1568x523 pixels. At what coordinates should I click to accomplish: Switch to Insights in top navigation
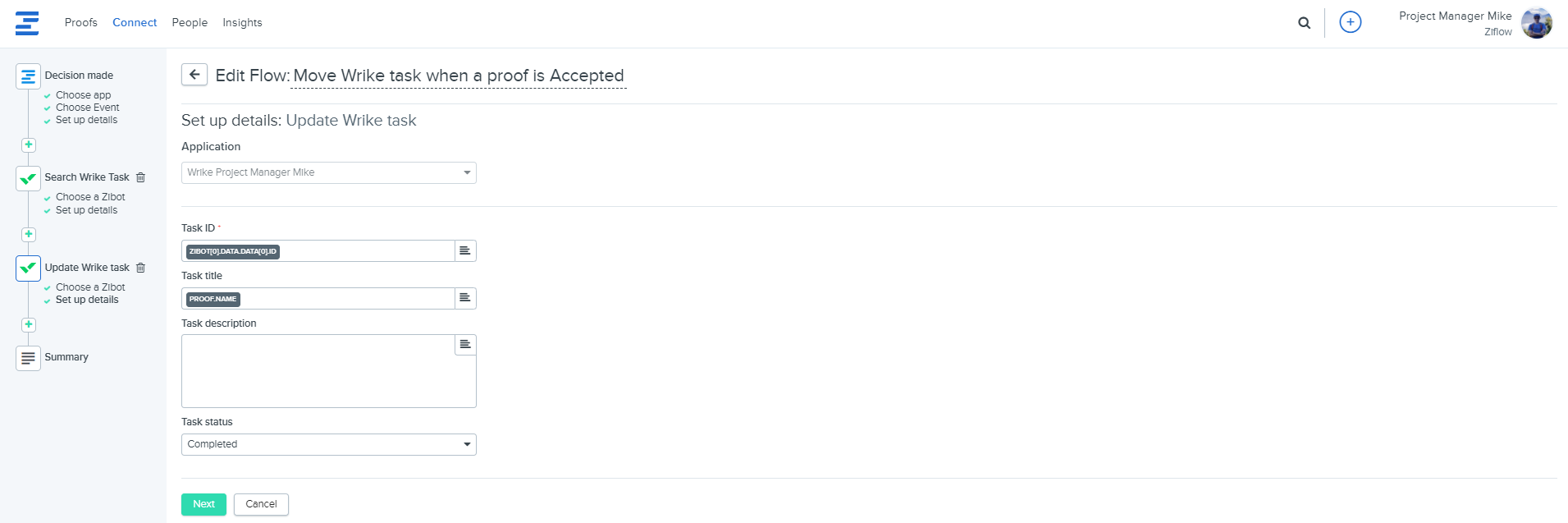[x=242, y=23]
